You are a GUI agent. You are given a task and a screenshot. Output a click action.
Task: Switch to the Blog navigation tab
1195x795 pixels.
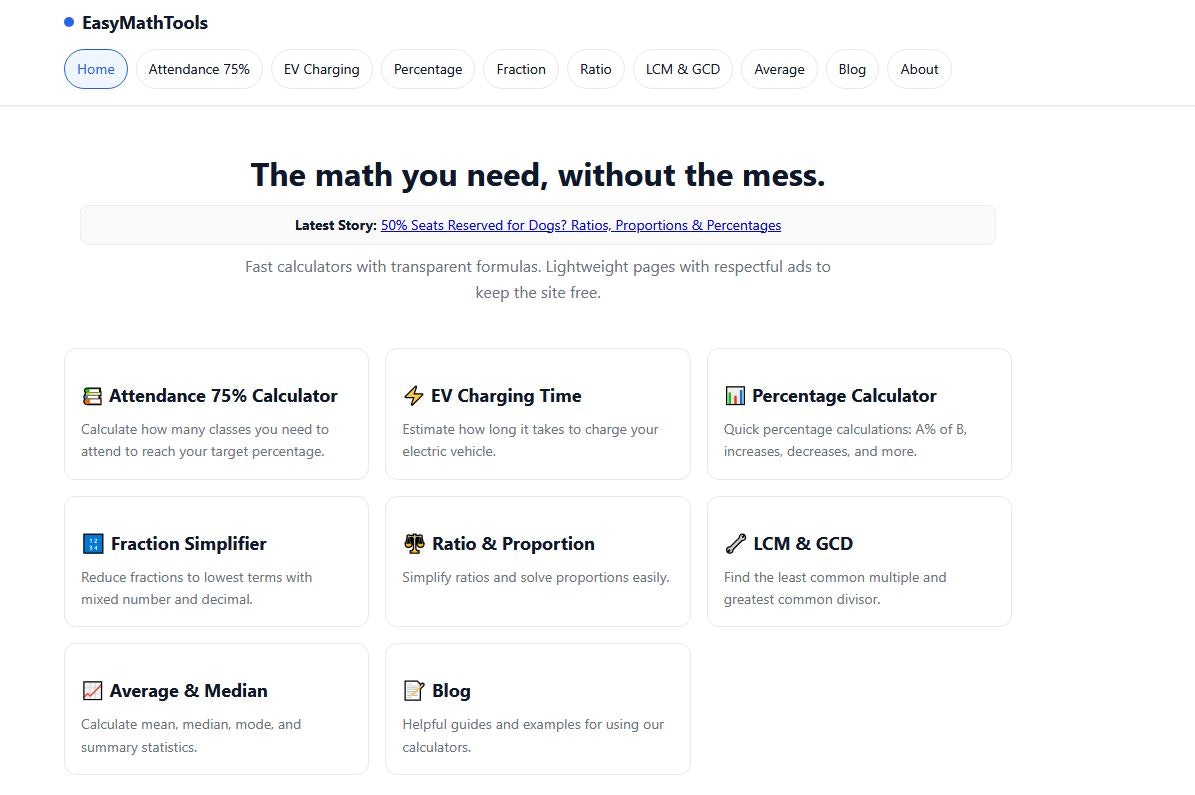852,69
